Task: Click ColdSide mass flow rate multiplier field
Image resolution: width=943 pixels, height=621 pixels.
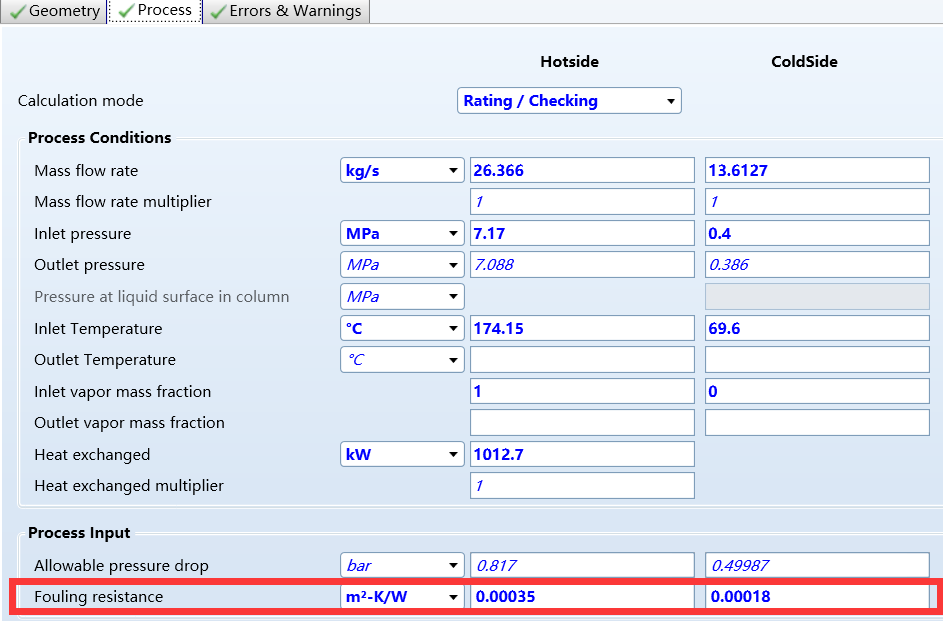Action: [817, 201]
